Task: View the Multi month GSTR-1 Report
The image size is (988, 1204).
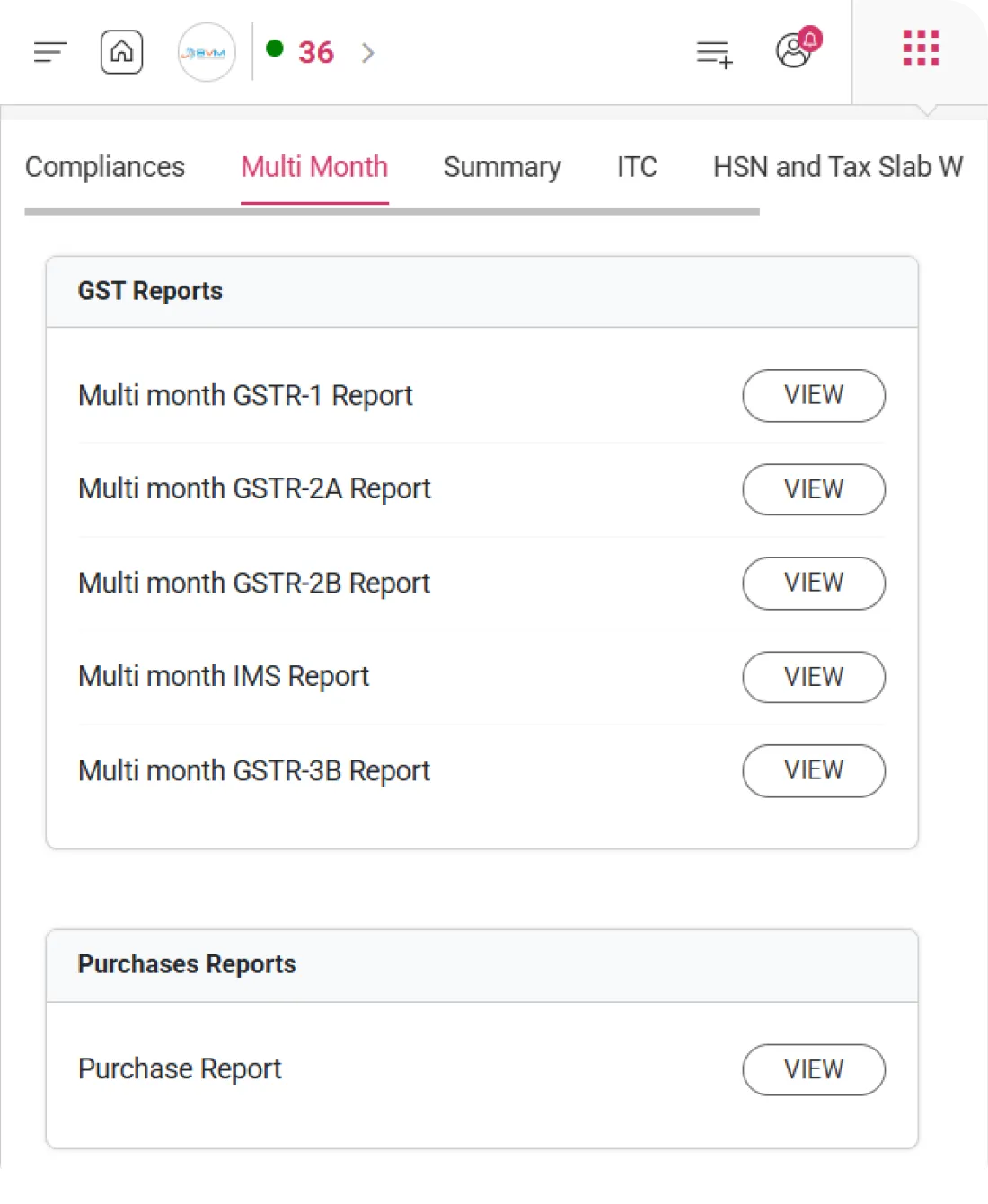Action: coord(814,395)
